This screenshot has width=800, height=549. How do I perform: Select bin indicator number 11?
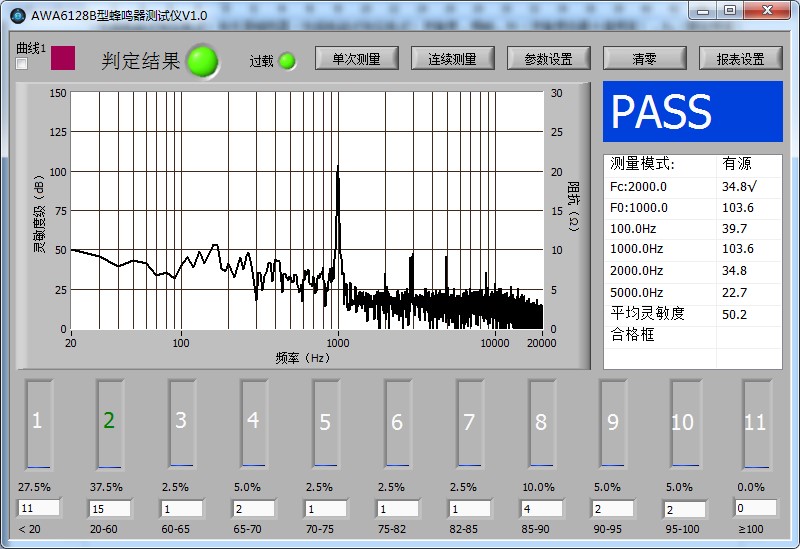coord(755,423)
